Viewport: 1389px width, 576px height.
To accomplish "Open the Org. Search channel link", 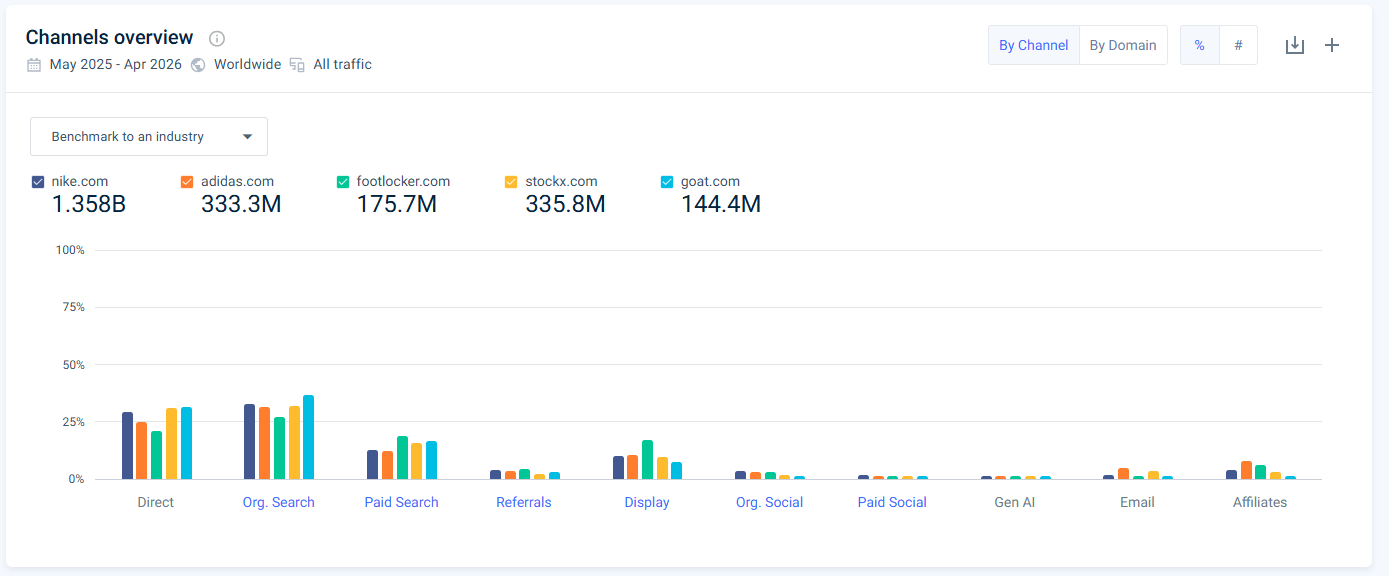I will click(279, 502).
